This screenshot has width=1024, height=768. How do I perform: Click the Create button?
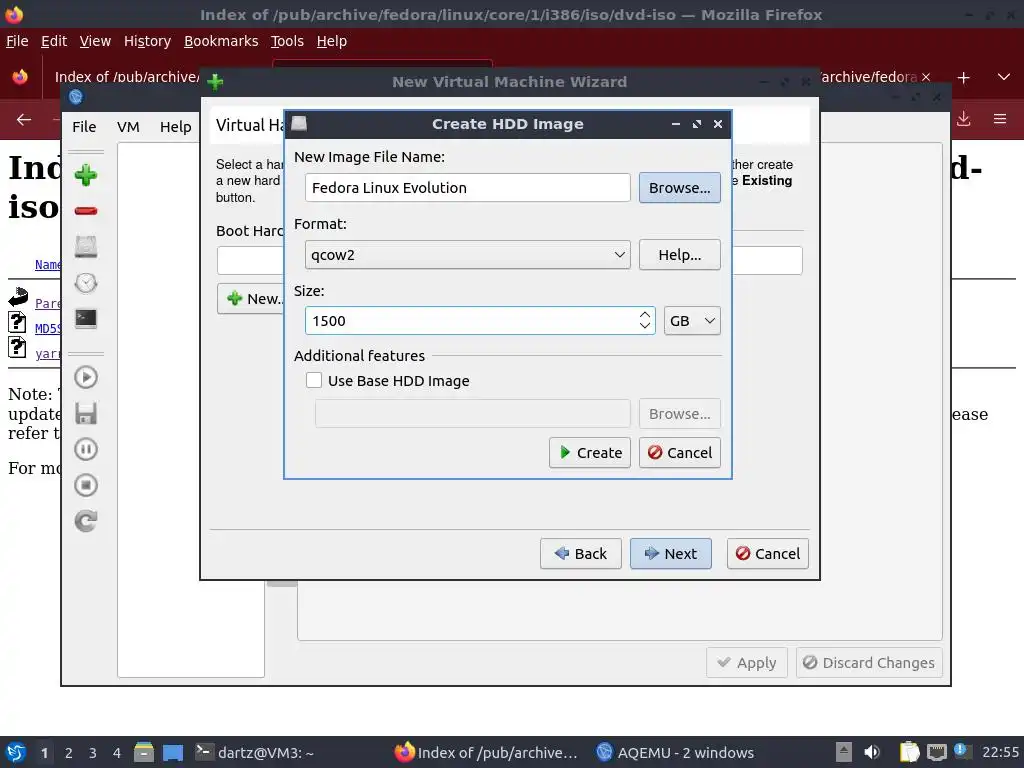(x=590, y=453)
